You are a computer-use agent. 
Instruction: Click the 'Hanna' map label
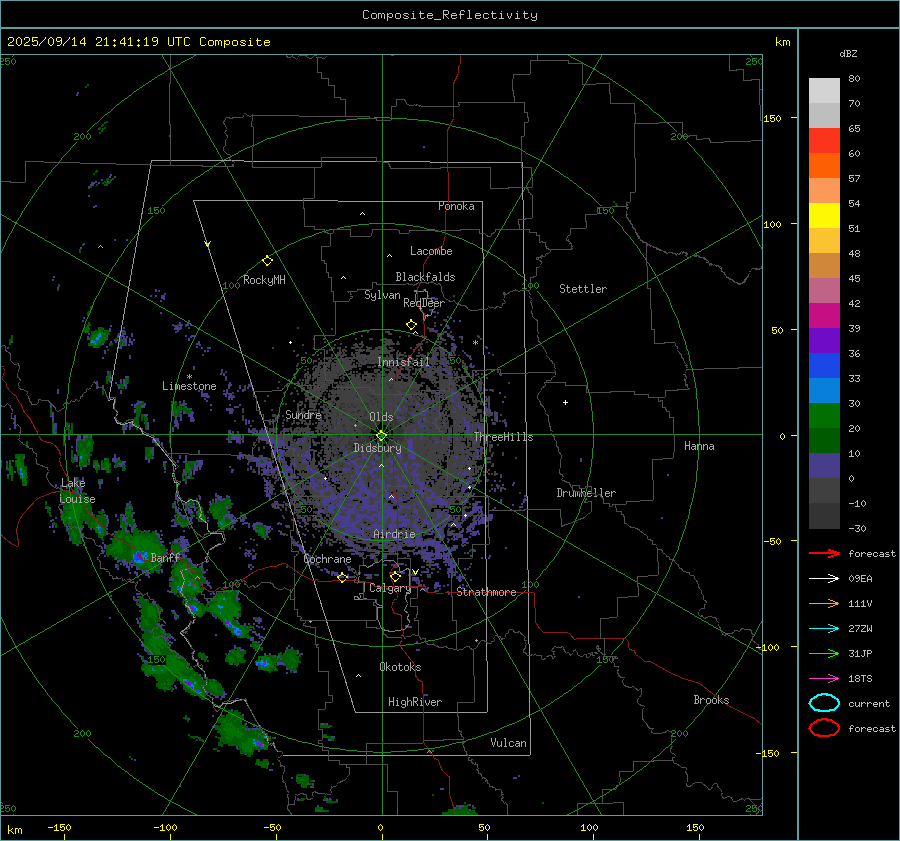click(x=699, y=446)
